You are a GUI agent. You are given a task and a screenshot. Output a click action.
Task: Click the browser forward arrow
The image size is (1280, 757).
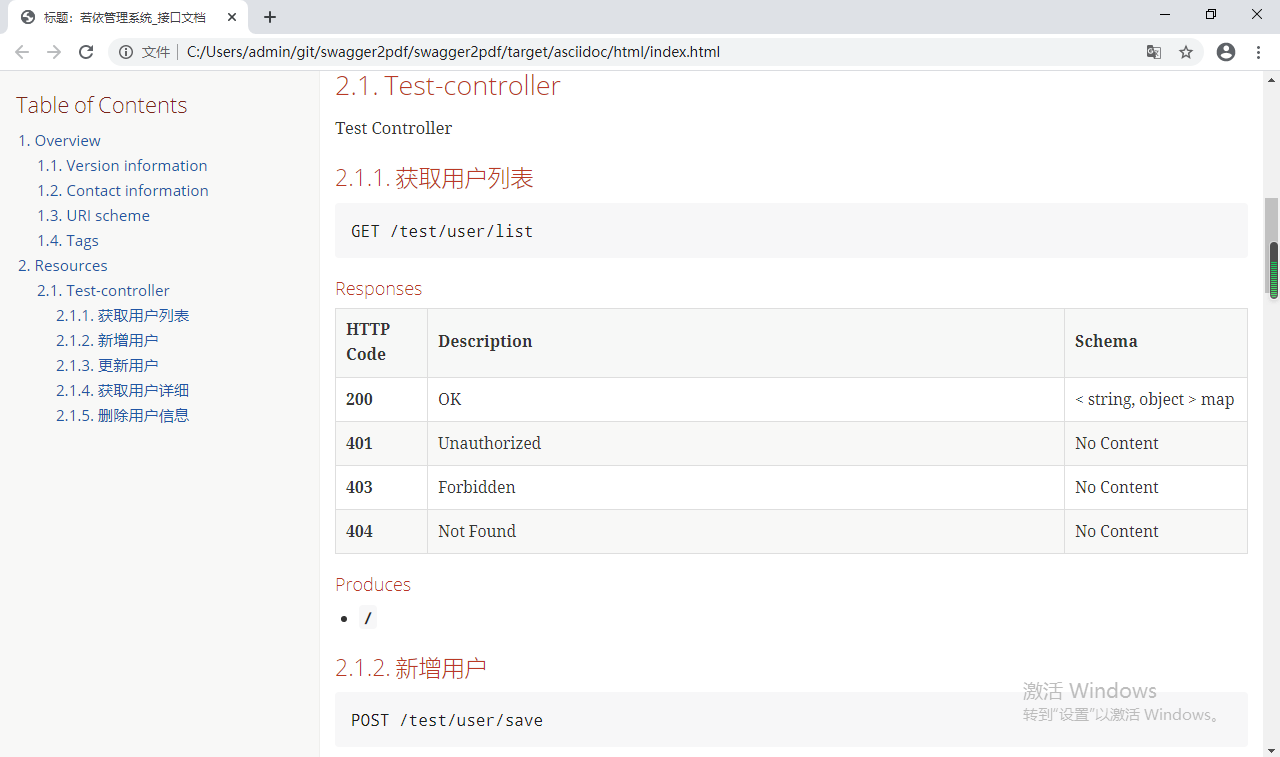pyautogui.click(x=54, y=52)
